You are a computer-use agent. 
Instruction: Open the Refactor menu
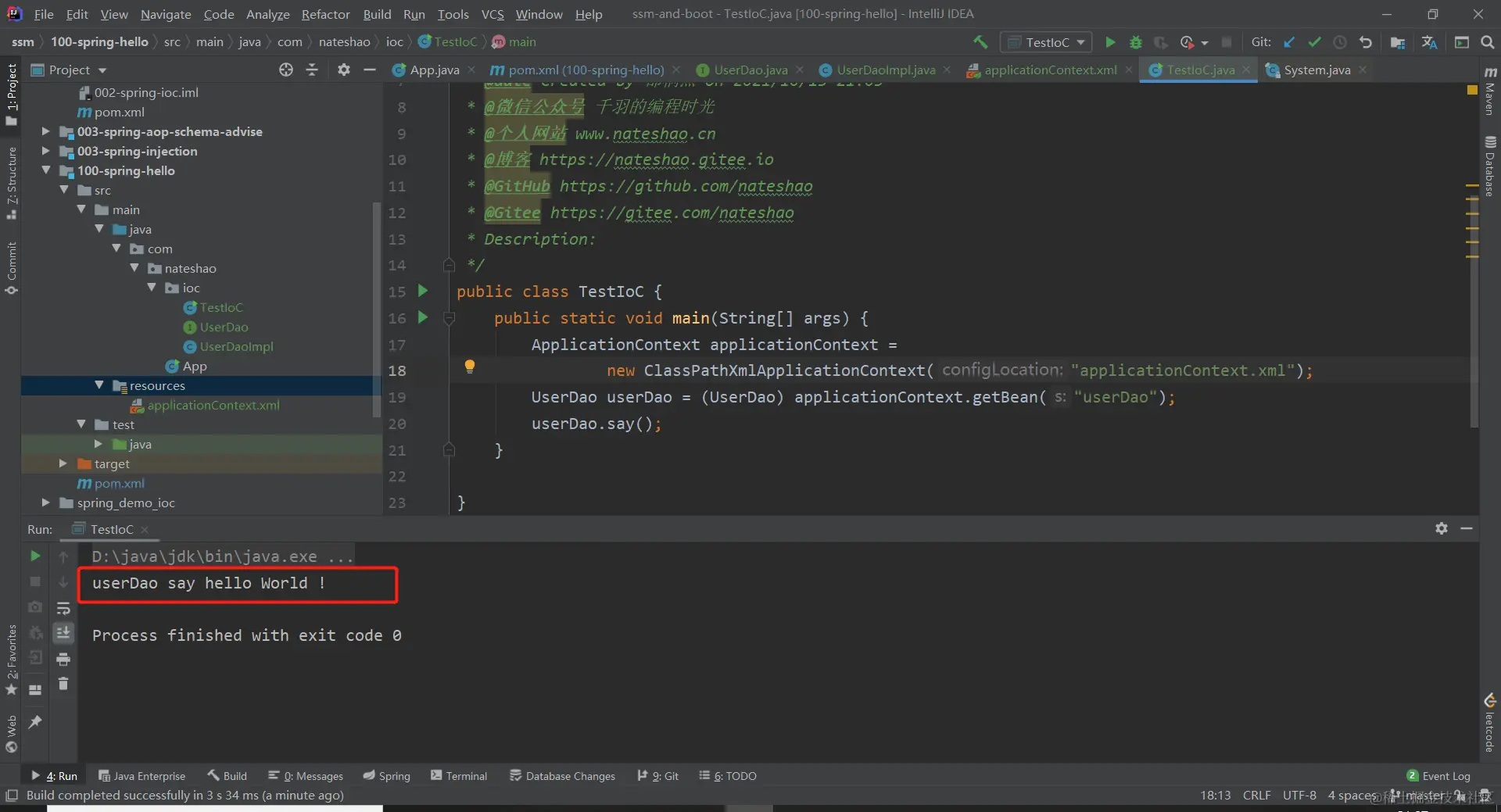pyautogui.click(x=325, y=14)
